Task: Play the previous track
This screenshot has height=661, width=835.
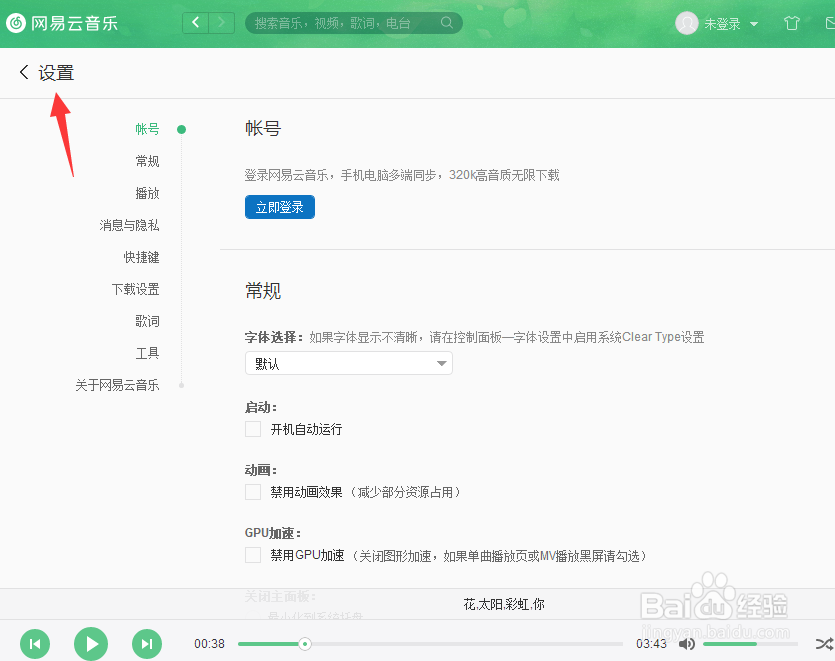Action: click(x=35, y=644)
